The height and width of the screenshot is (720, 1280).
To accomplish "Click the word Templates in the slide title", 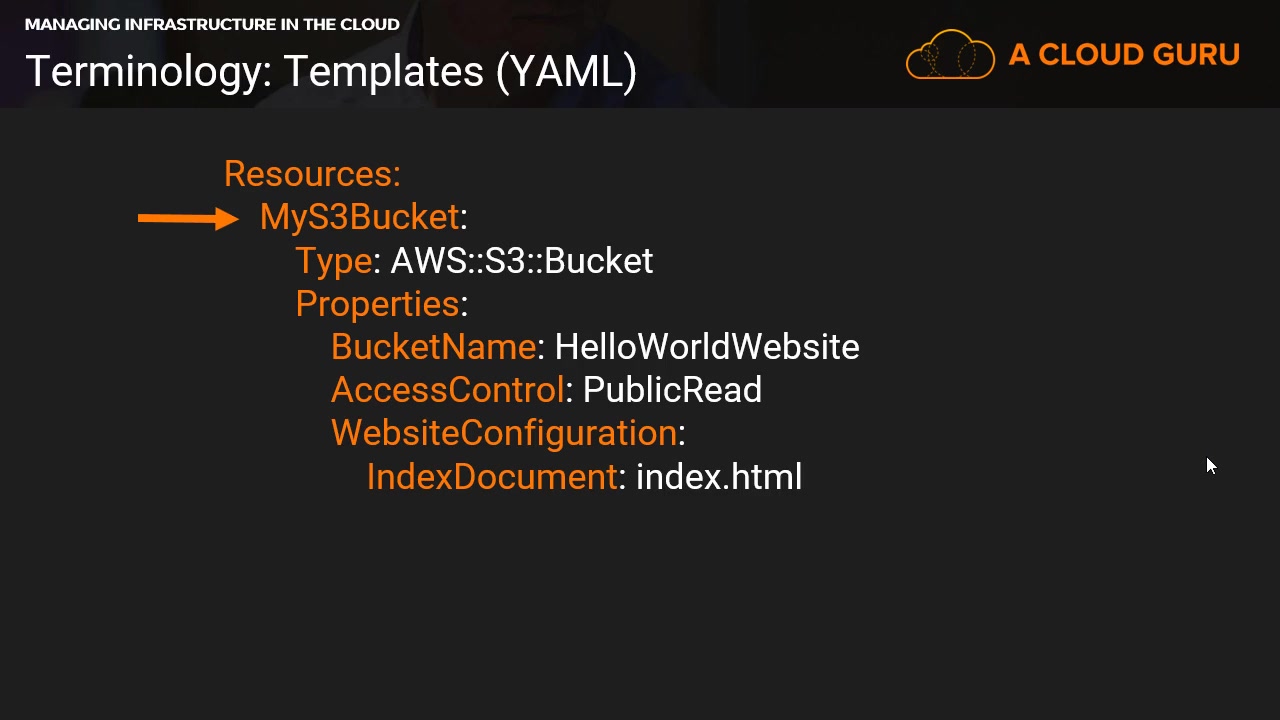I will point(383,72).
